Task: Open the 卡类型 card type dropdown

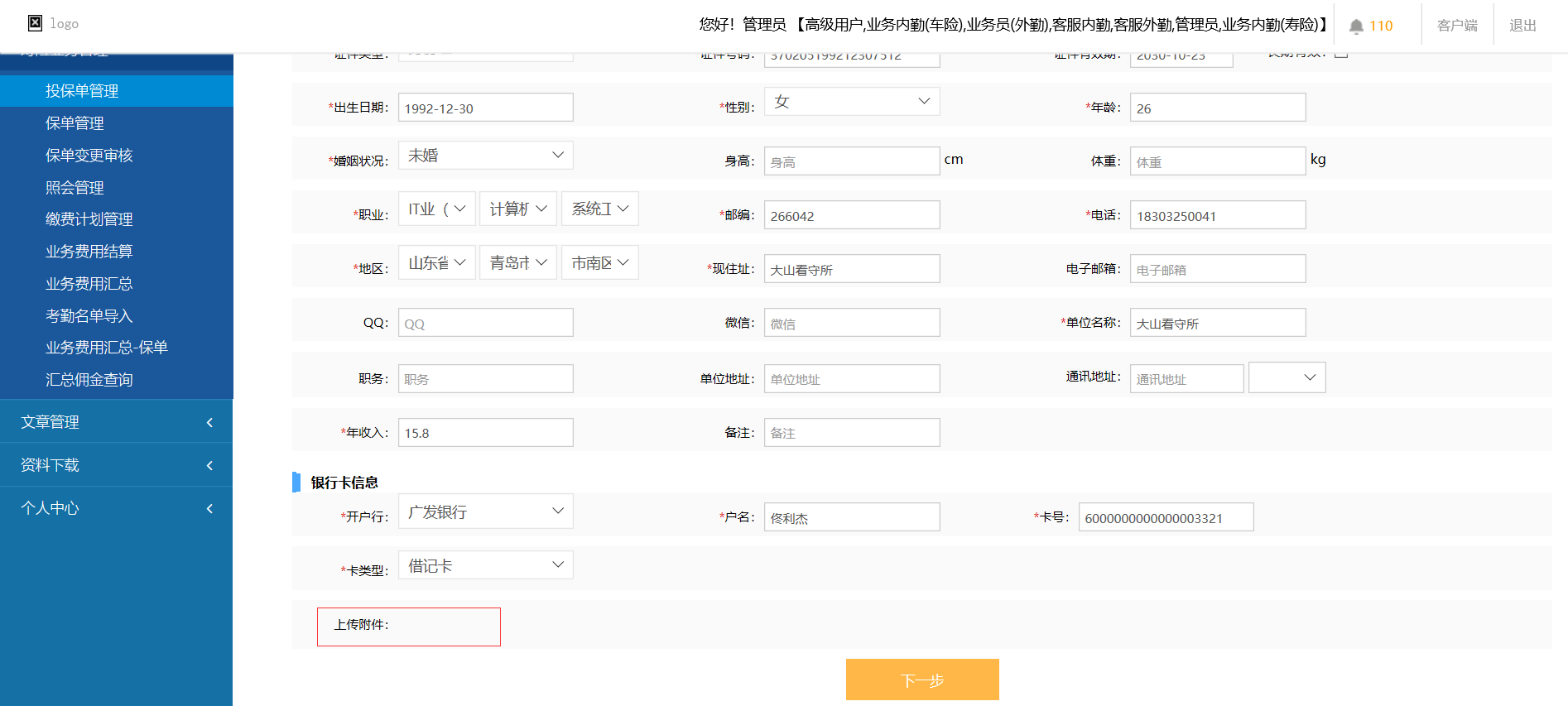Action: [x=485, y=566]
